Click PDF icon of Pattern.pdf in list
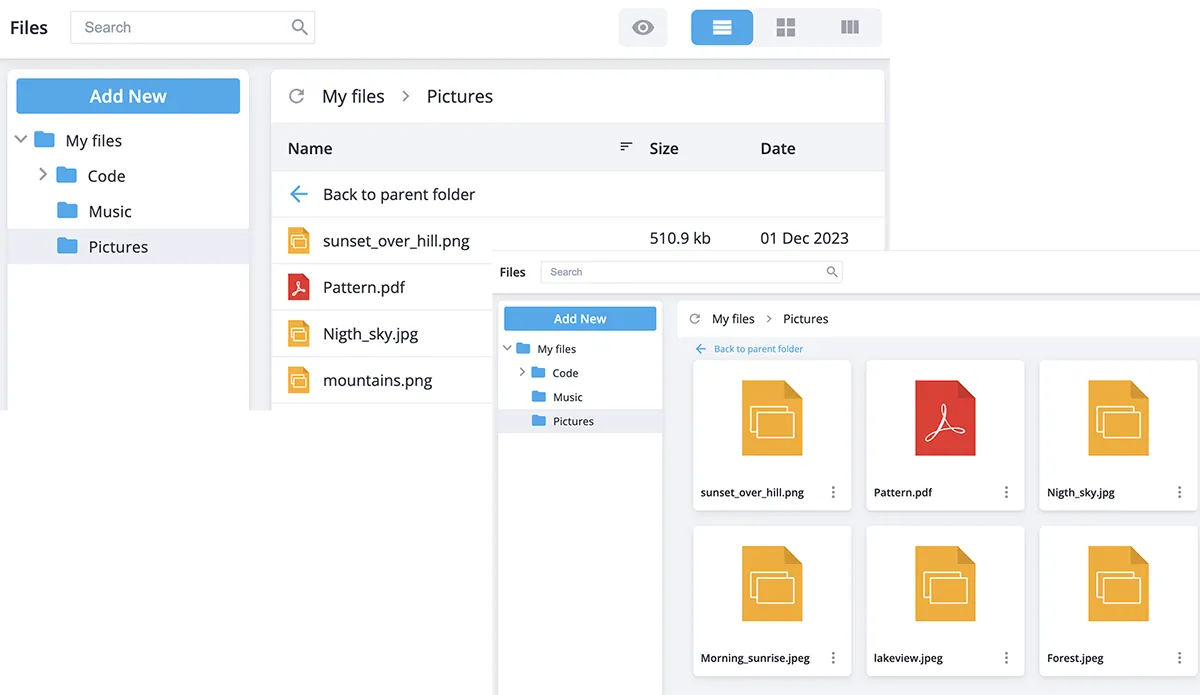Screen dimensions: 1200x695 [299, 287]
